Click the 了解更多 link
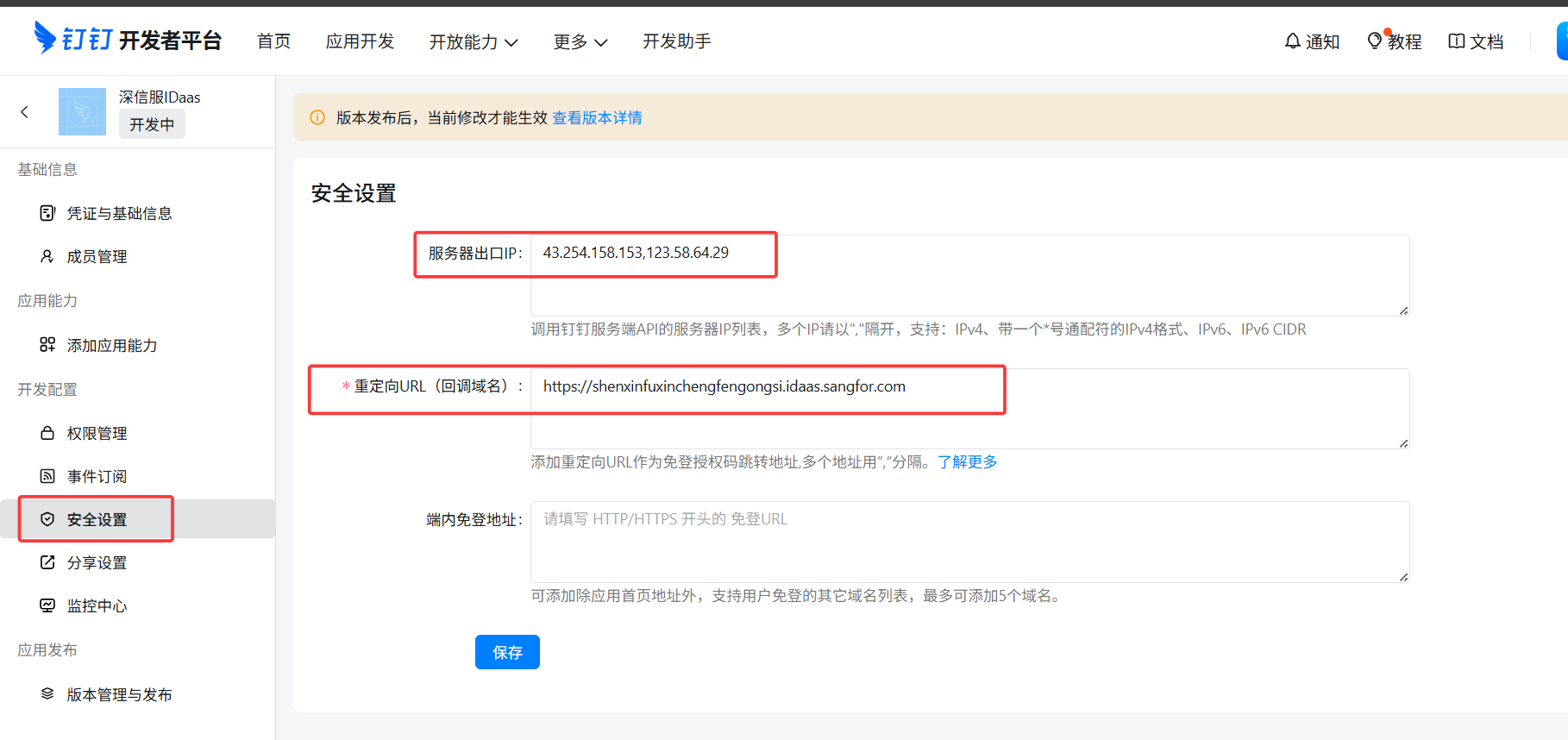Viewport: 1568px width, 740px height. [967, 462]
